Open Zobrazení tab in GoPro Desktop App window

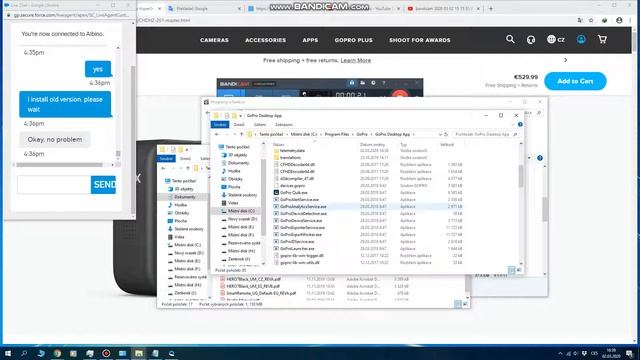coord(284,124)
